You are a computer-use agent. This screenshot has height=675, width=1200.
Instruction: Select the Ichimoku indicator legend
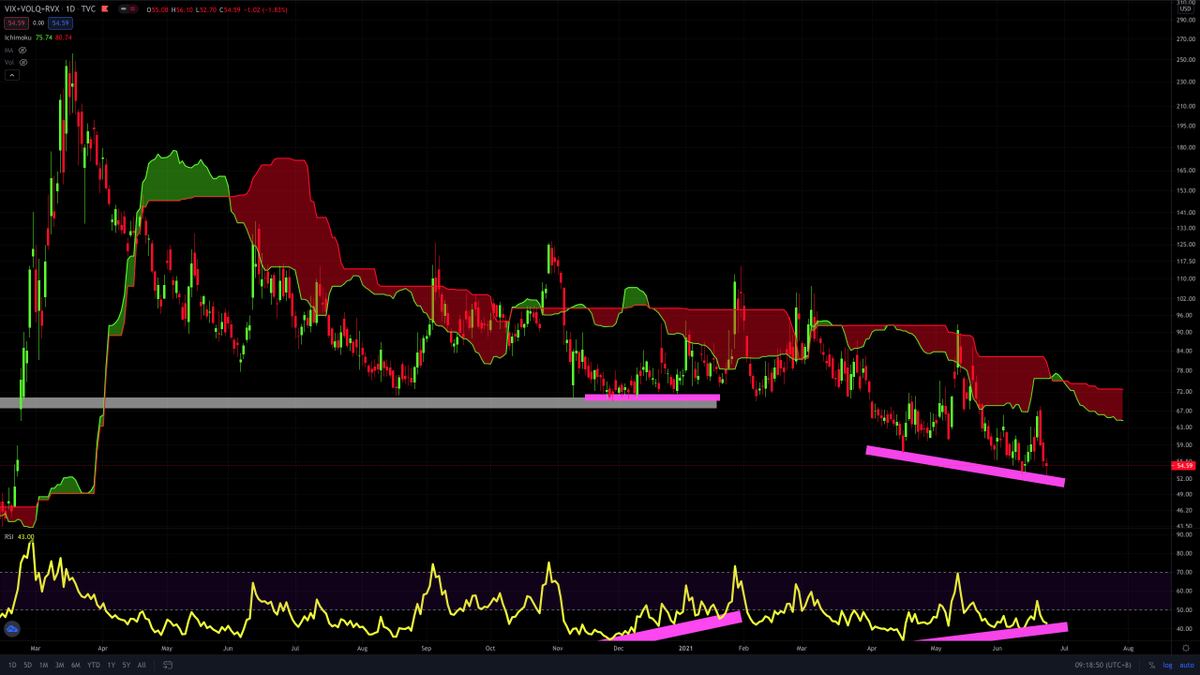[18, 36]
